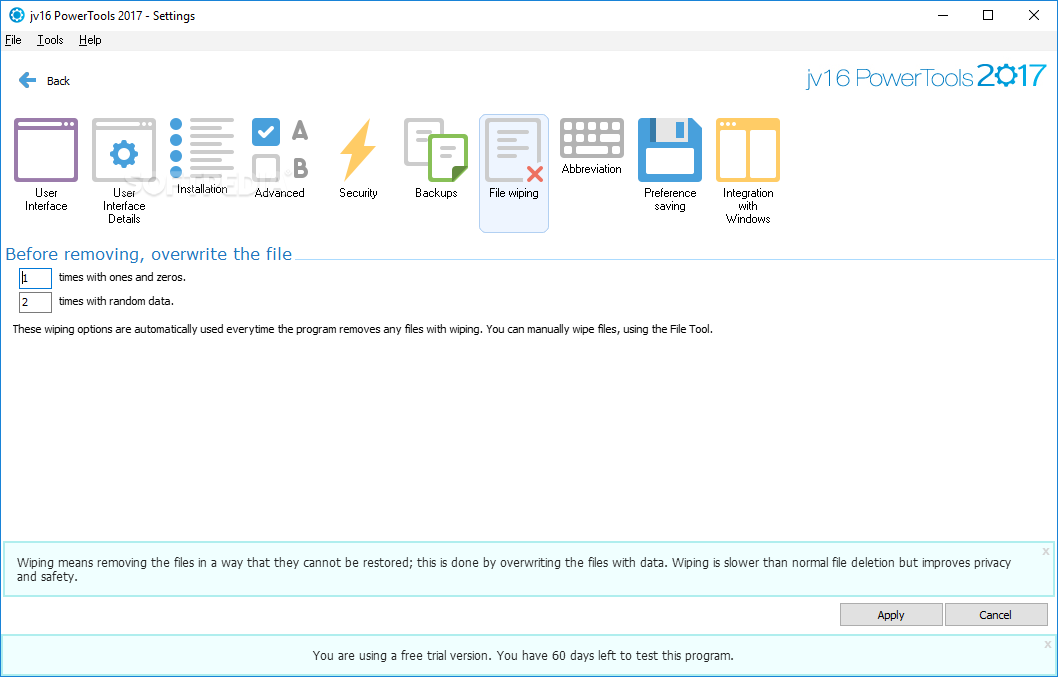Screen dimensions: 1058x677
Task: Click the Cancel button
Action: point(995,615)
